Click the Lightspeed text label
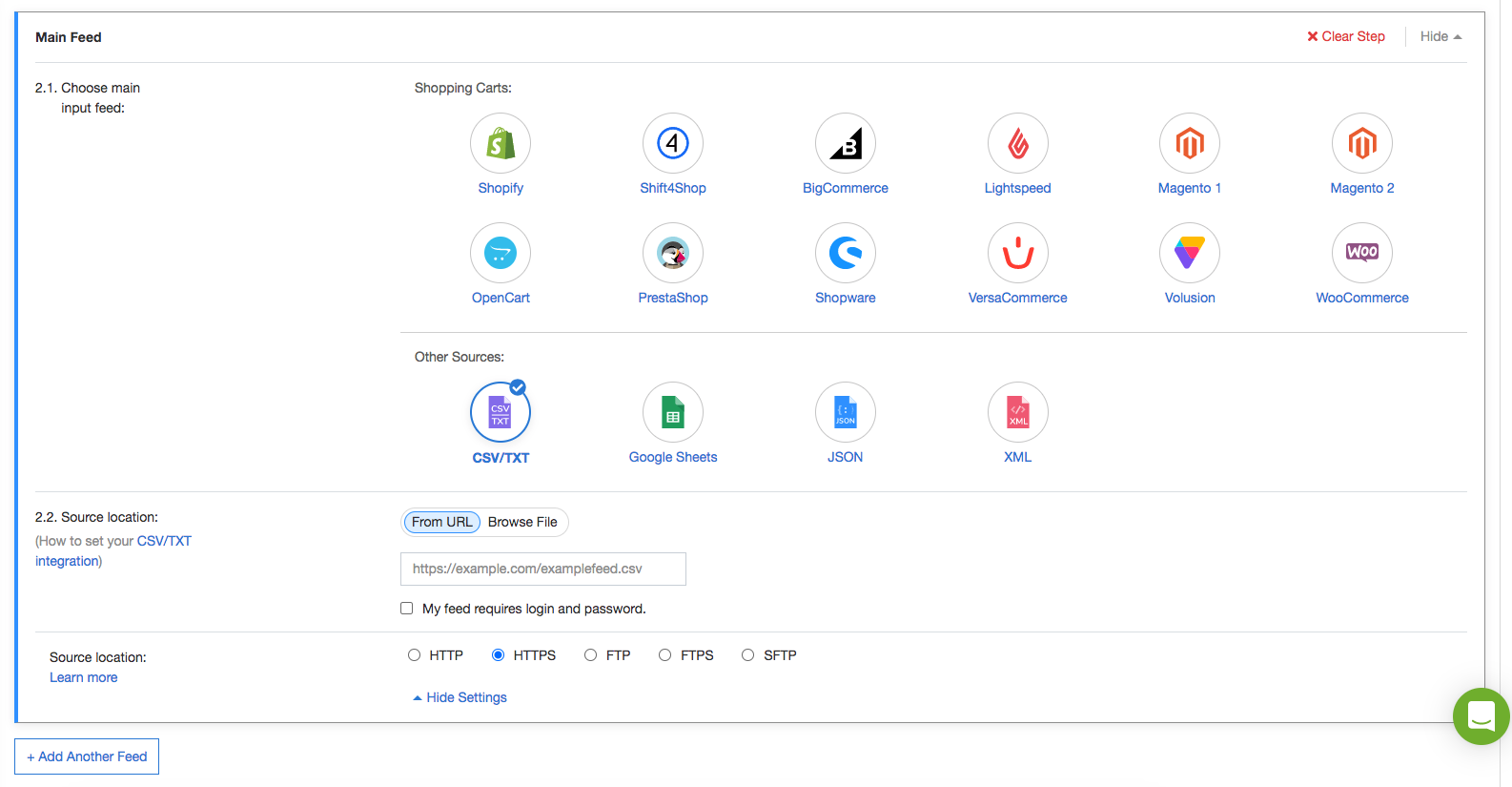This screenshot has height=787, width=1512. (x=1018, y=188)
